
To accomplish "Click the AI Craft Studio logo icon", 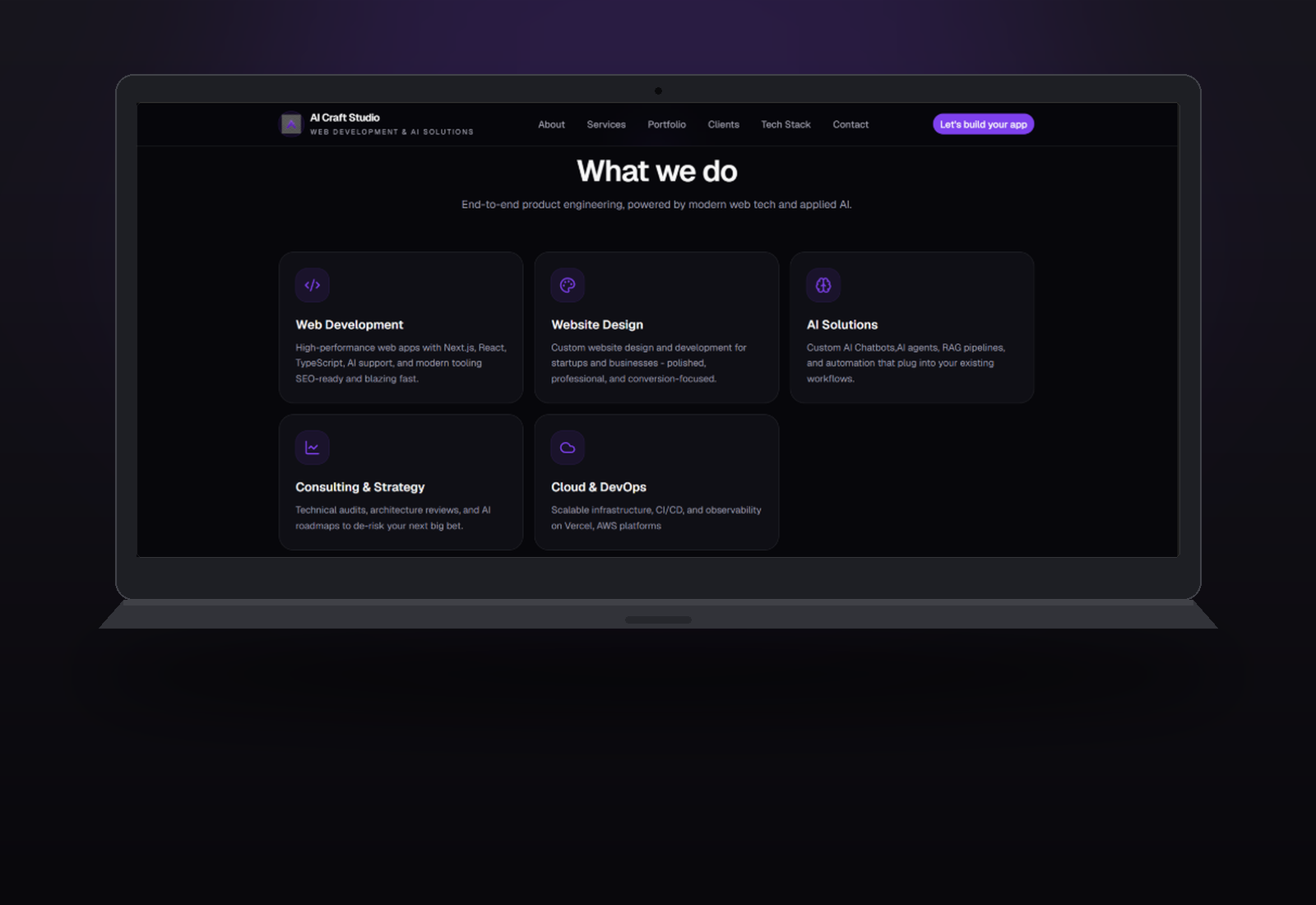I will pyautogui.click(x=291, y=124).
